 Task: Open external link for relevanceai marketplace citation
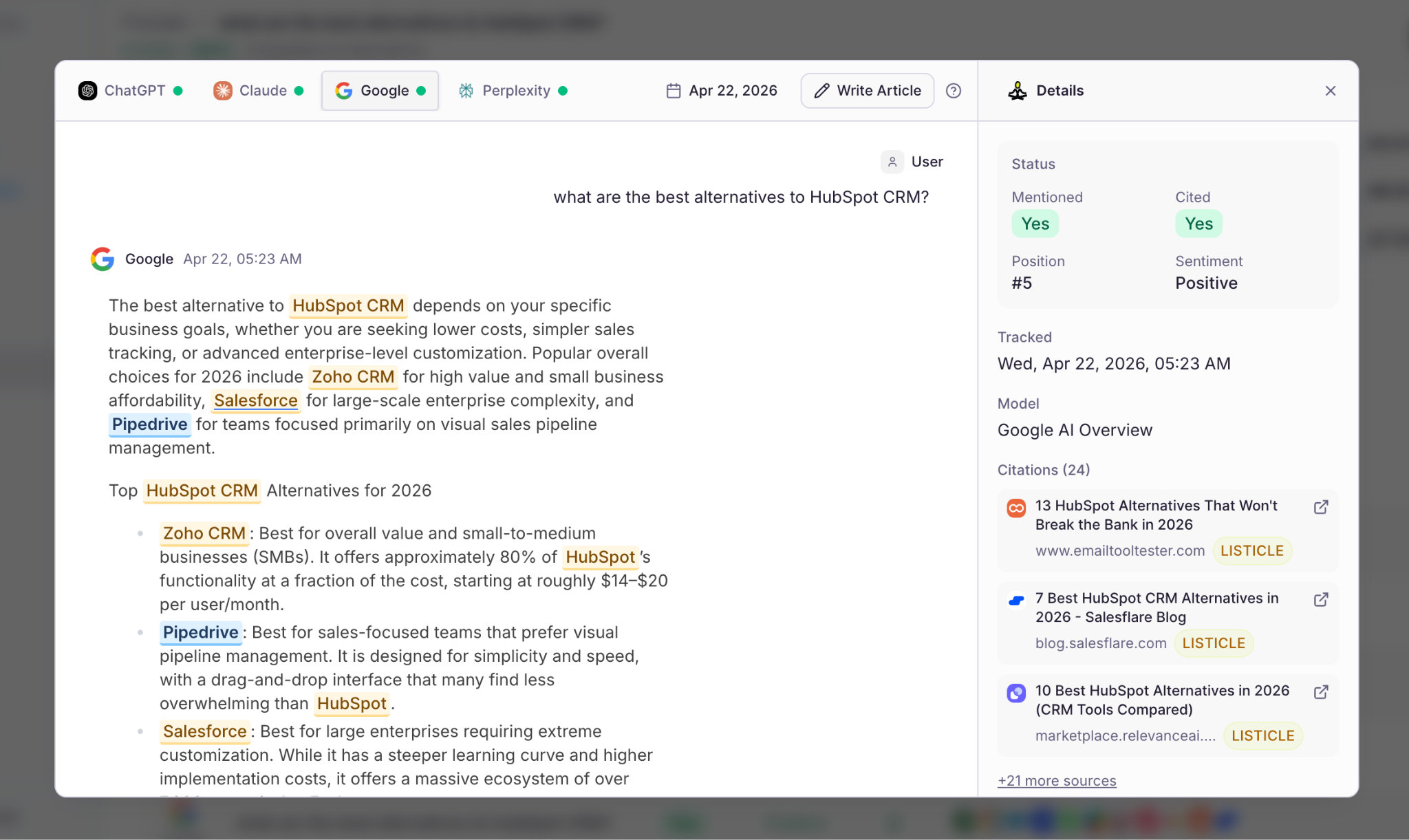click(1320, 692)
